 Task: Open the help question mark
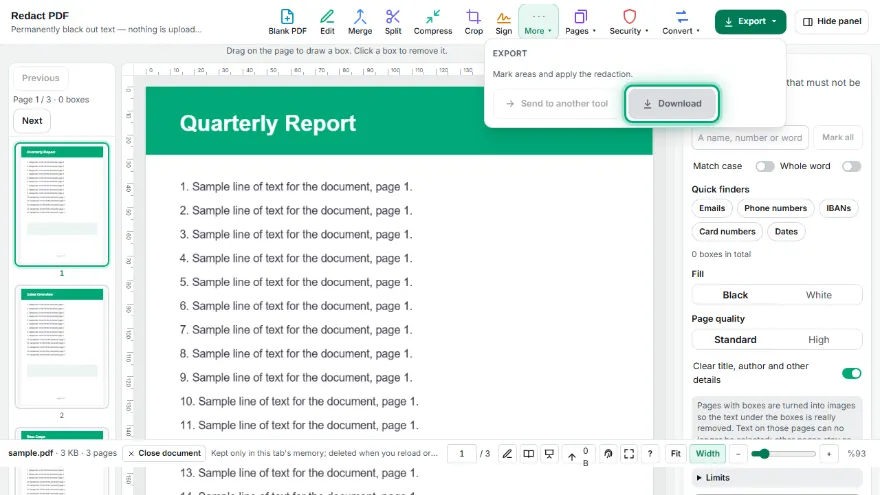[650, 453]
